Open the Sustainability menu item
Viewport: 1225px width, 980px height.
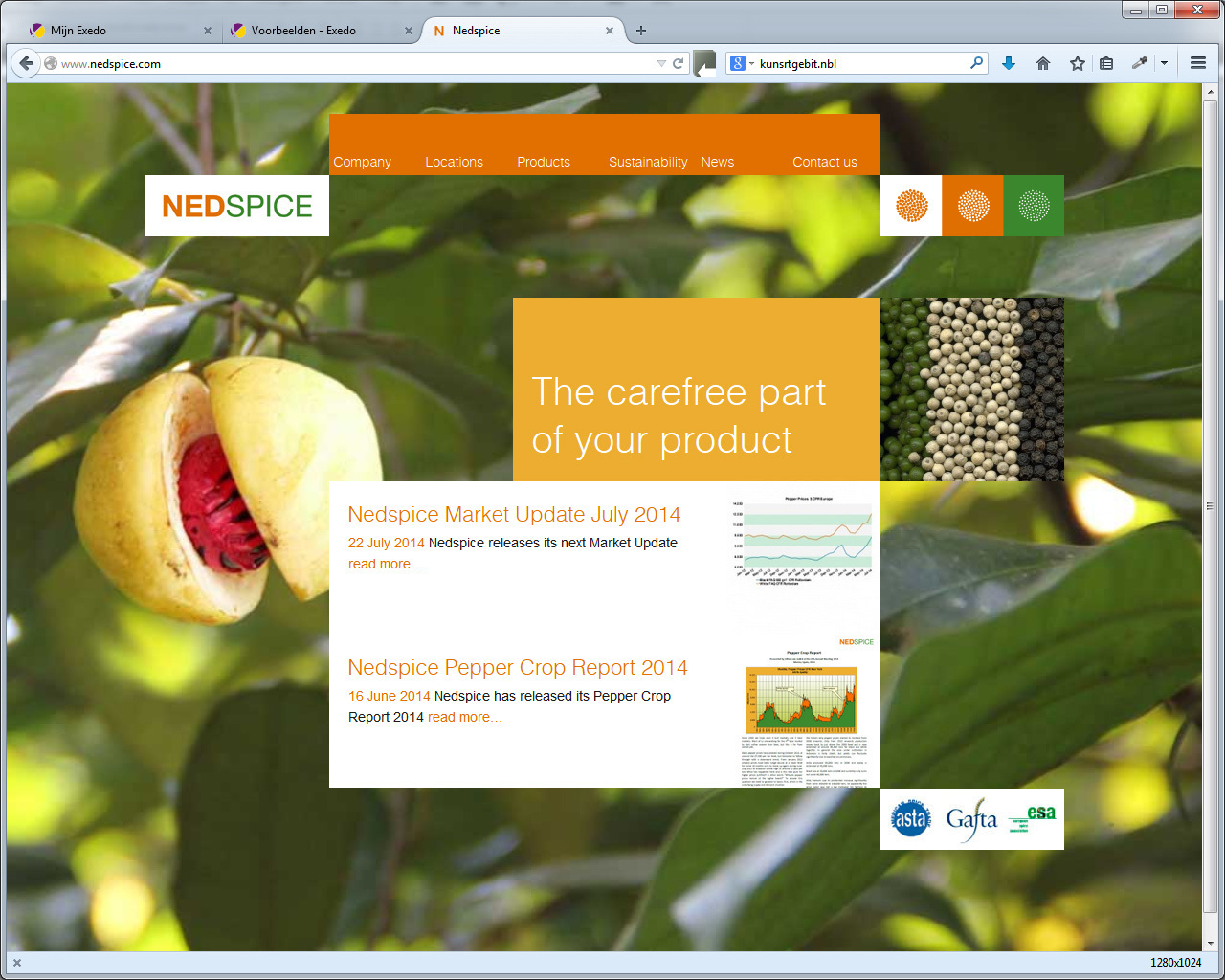648,162
